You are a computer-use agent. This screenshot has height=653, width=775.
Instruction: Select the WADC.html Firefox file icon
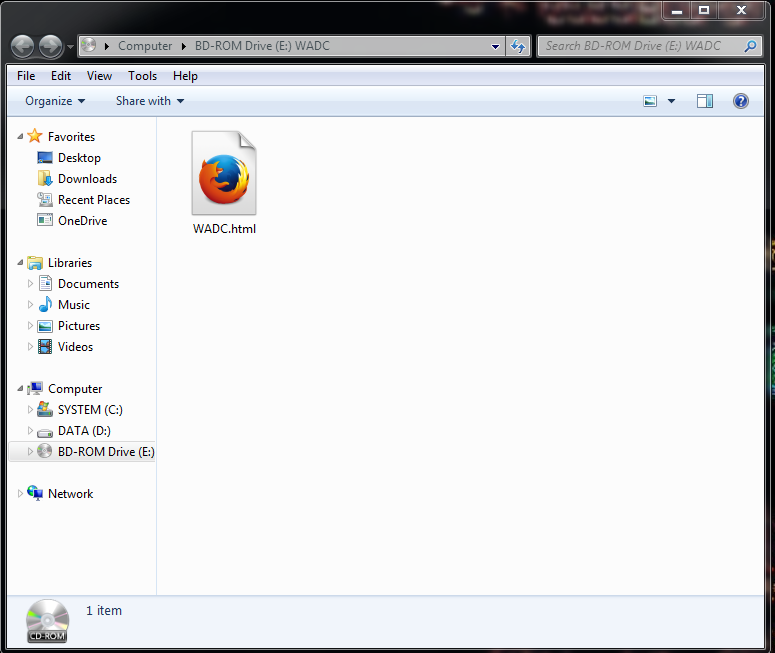click(224, 173)
